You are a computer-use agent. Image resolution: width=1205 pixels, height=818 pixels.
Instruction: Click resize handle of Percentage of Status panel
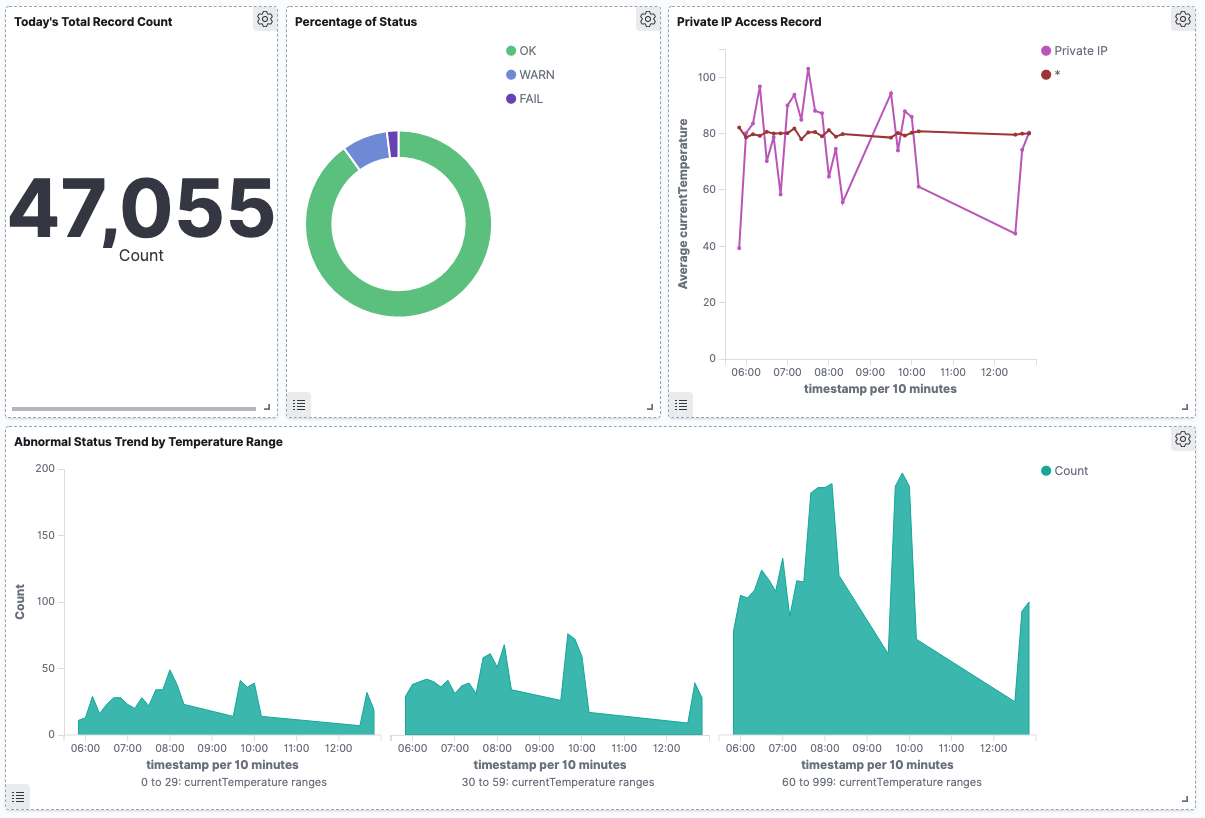650,407
